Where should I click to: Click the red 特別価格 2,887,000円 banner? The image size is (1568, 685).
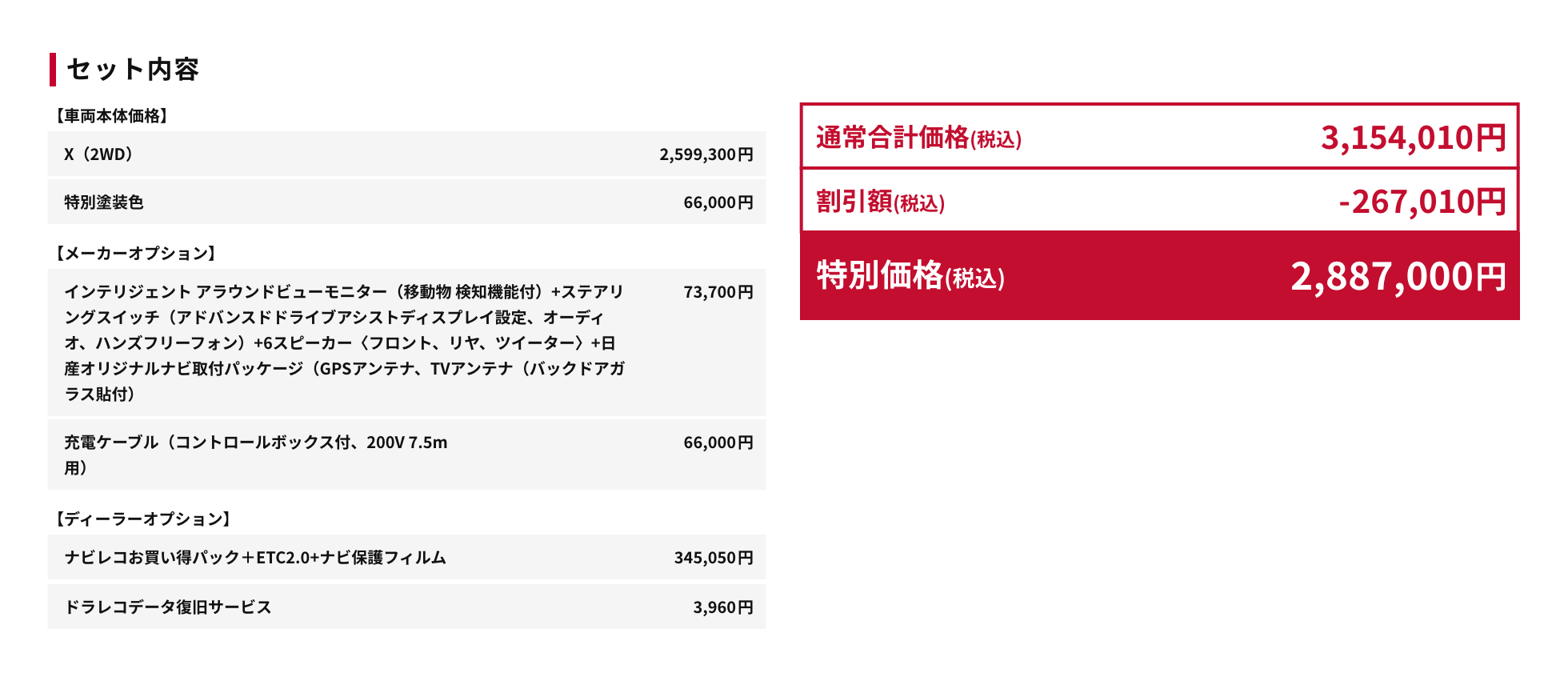point(1159,276)
